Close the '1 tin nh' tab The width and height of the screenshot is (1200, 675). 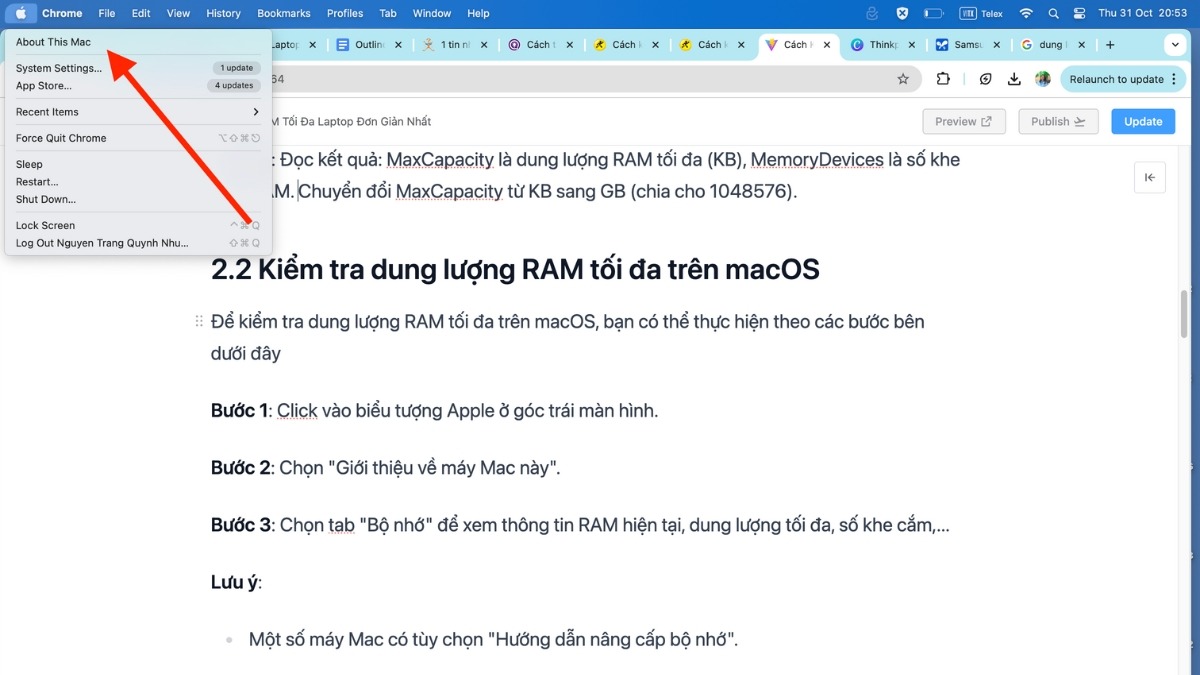484,45
